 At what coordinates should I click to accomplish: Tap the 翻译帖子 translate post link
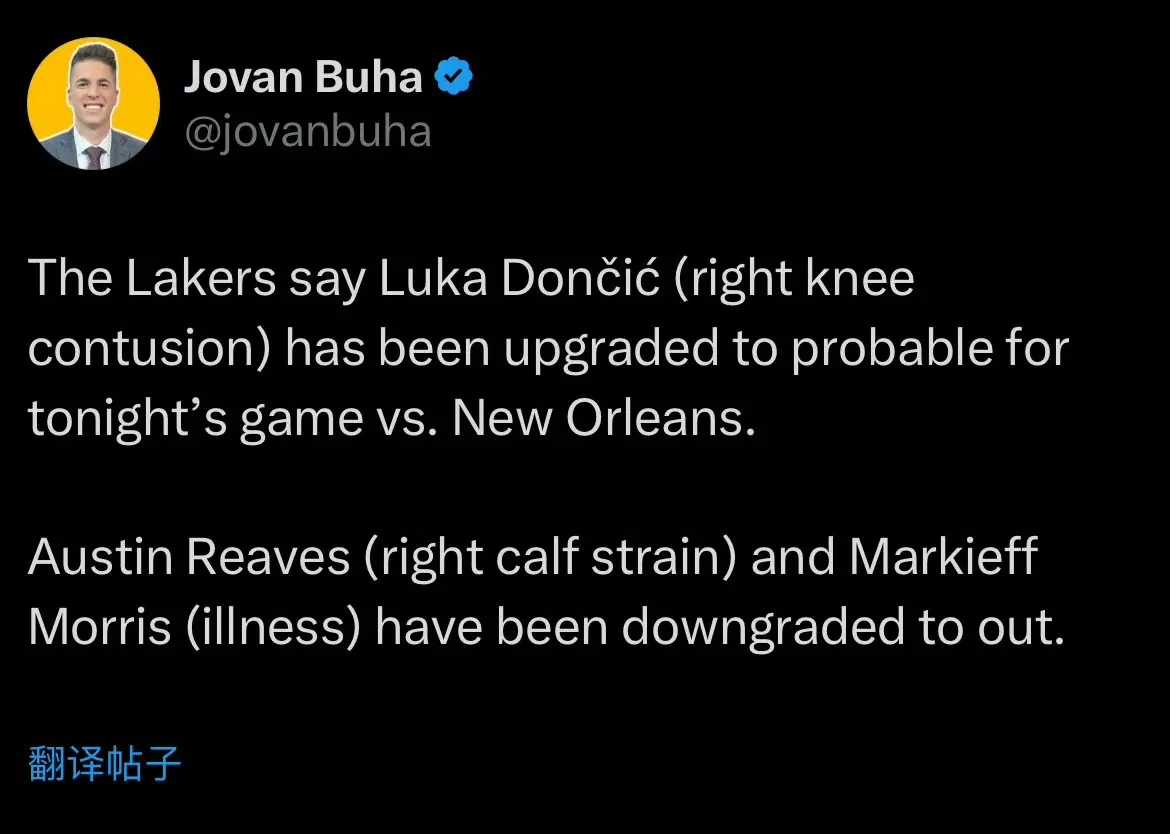click(x=105, y=764)
